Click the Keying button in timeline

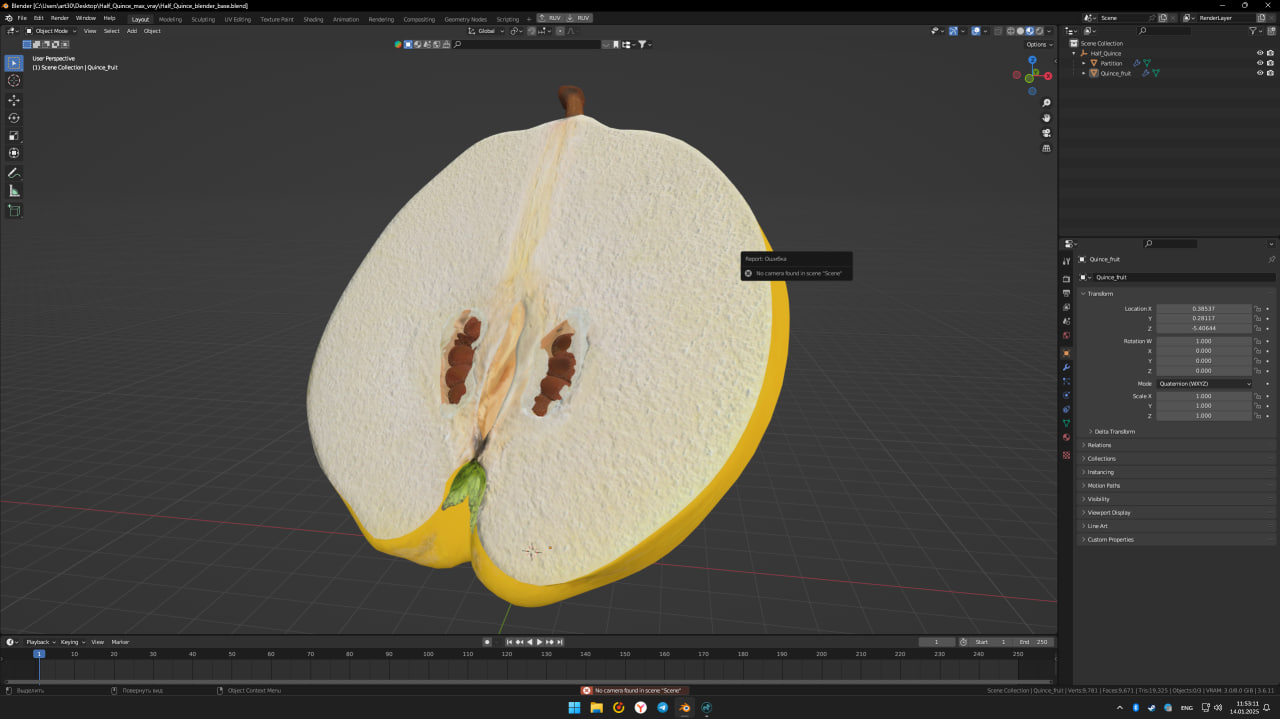(x=71, y=642)
